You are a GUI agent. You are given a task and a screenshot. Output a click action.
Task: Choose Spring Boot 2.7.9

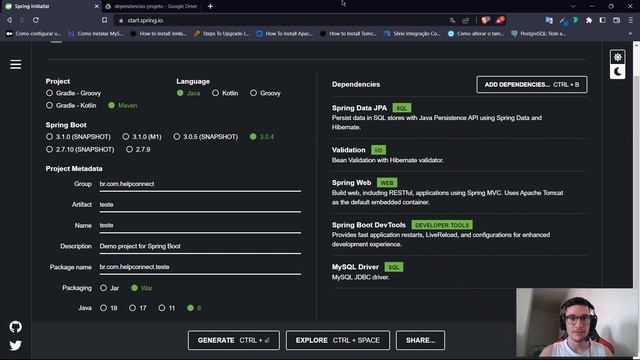[138, 149]
